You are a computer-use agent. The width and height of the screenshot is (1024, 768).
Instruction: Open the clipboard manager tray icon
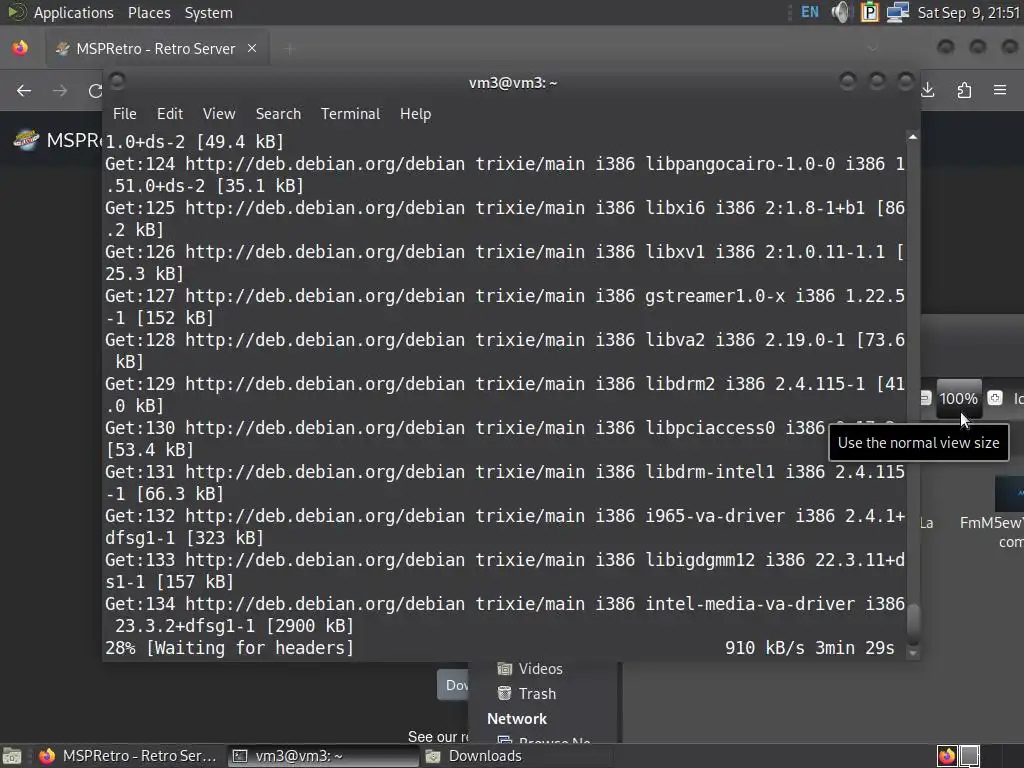click(x=870, y=12)
